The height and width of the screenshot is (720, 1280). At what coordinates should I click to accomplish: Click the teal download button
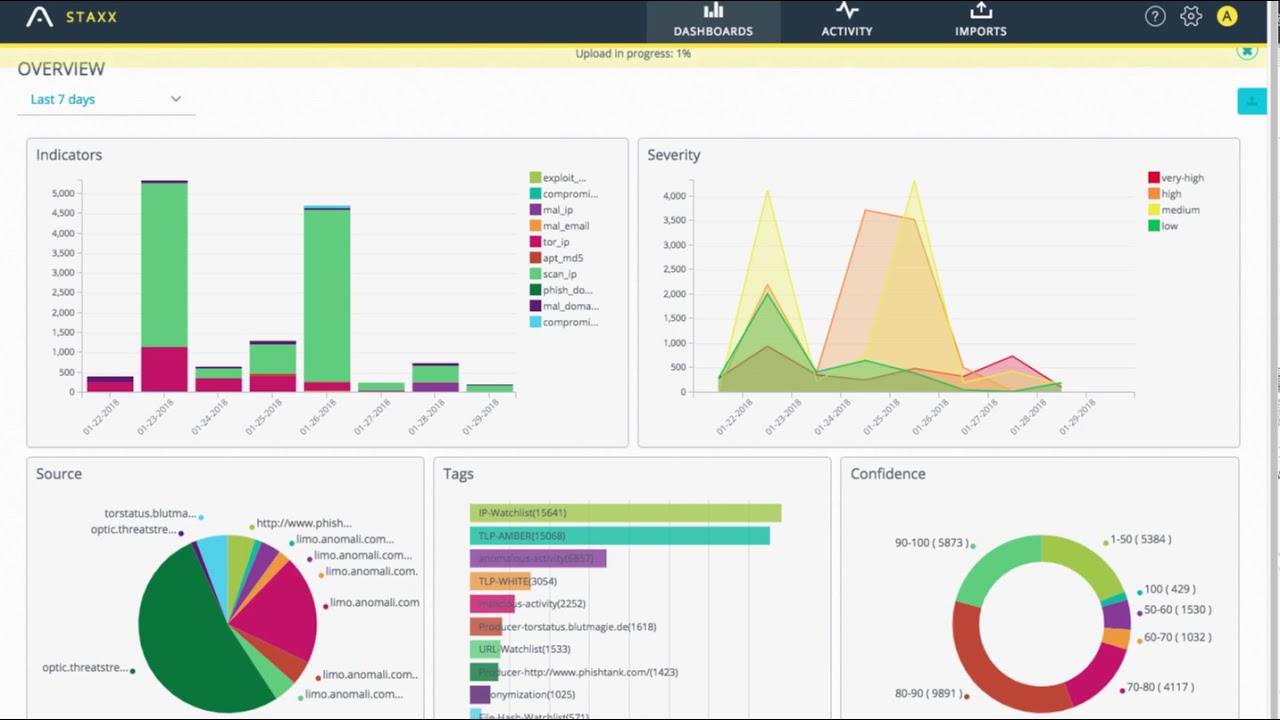[x=1252, y=101]
